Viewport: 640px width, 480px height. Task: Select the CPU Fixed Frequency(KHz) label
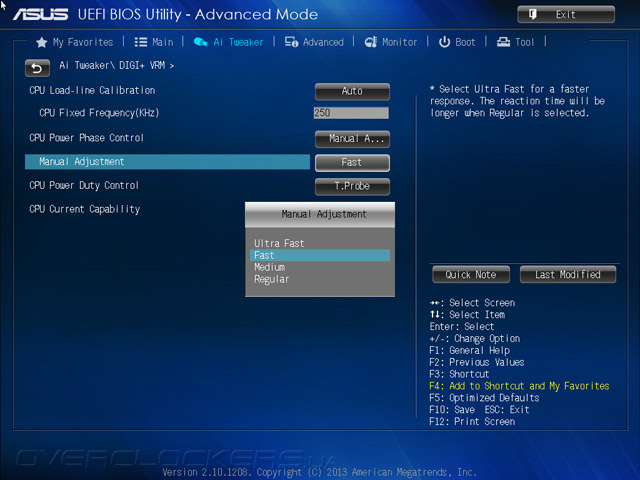pyautogui.click(x=99, y=113)
